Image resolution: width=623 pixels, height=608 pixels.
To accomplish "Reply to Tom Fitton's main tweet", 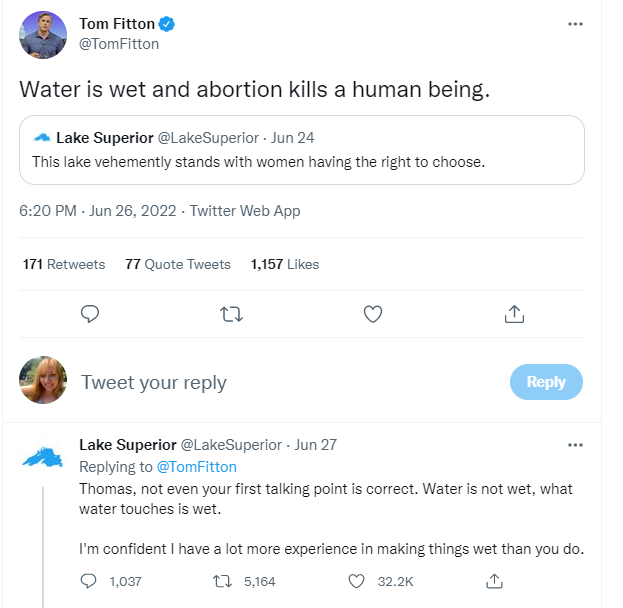I will click(90, 314).
